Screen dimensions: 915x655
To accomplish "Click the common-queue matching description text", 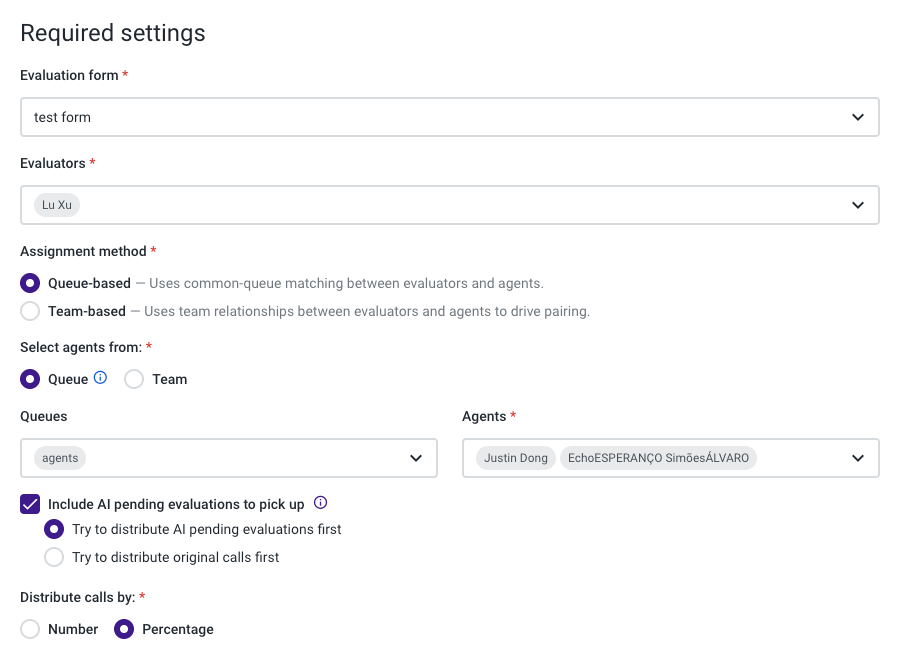I will (x=346, y=283).
